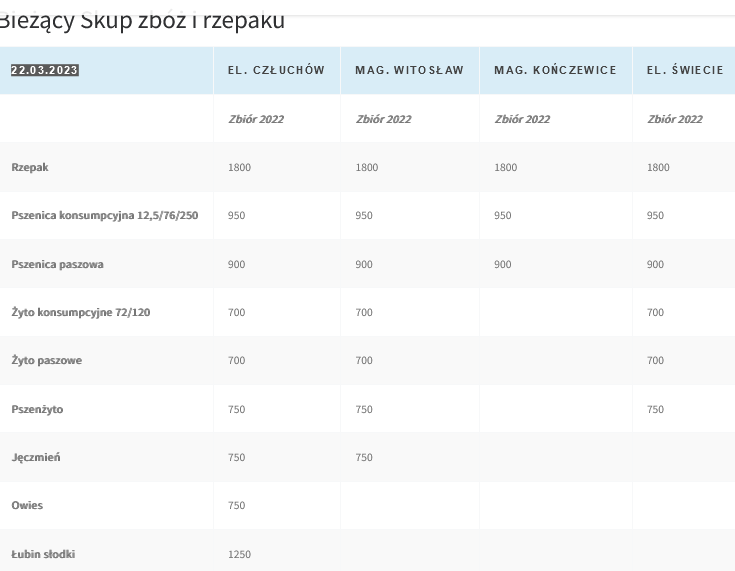The height and width of the screenshot is (571, 735).
Task: Click the page heading Bieżący Skup zbóż
Action: click(x=141, y=20)
